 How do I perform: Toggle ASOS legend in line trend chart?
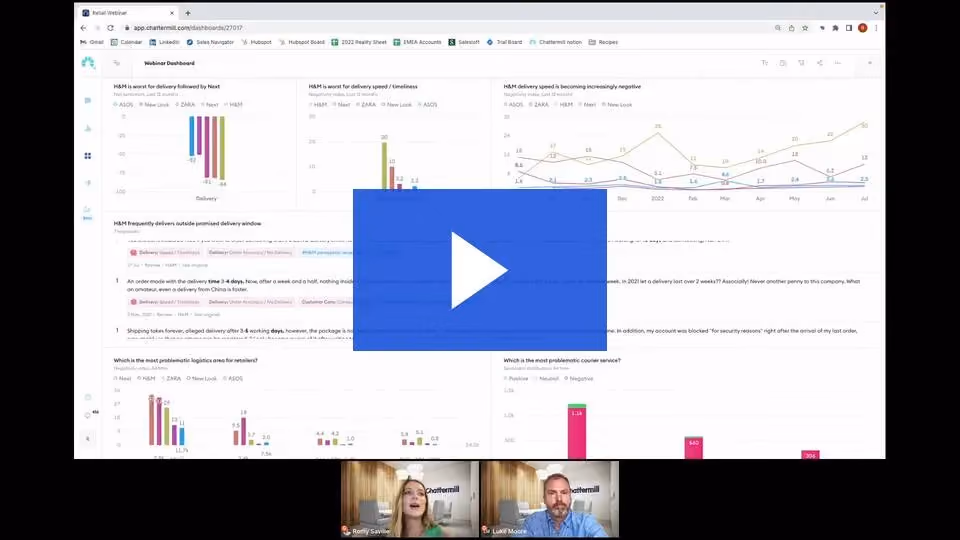514,105
